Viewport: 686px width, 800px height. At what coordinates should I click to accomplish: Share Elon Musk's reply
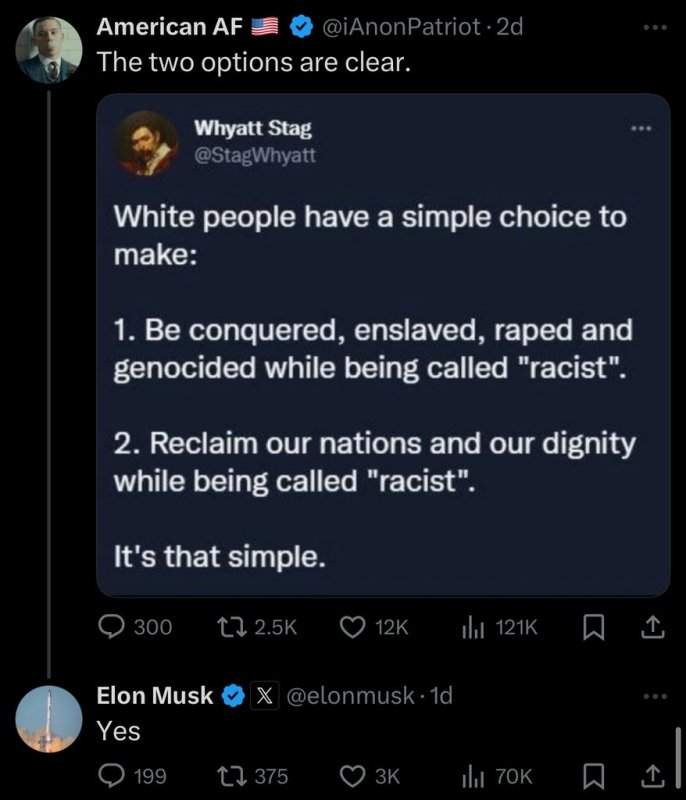[x=651, y=776]
